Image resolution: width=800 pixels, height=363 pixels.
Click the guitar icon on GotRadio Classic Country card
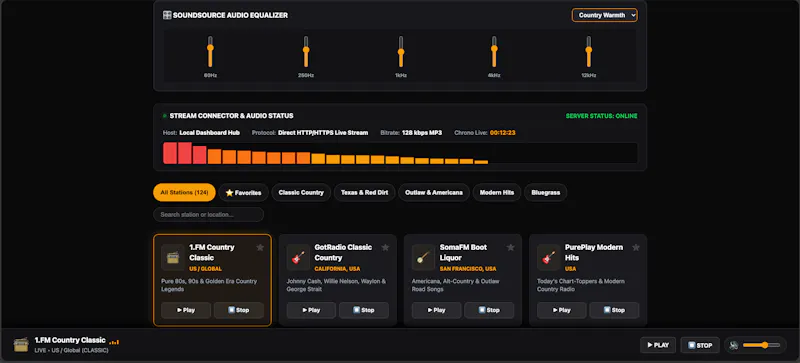click(298, 257)
